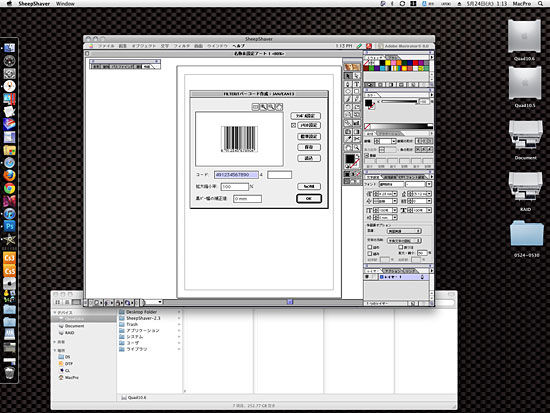
Task: Open the second composition options popup menu
Action: pos(404,241)
